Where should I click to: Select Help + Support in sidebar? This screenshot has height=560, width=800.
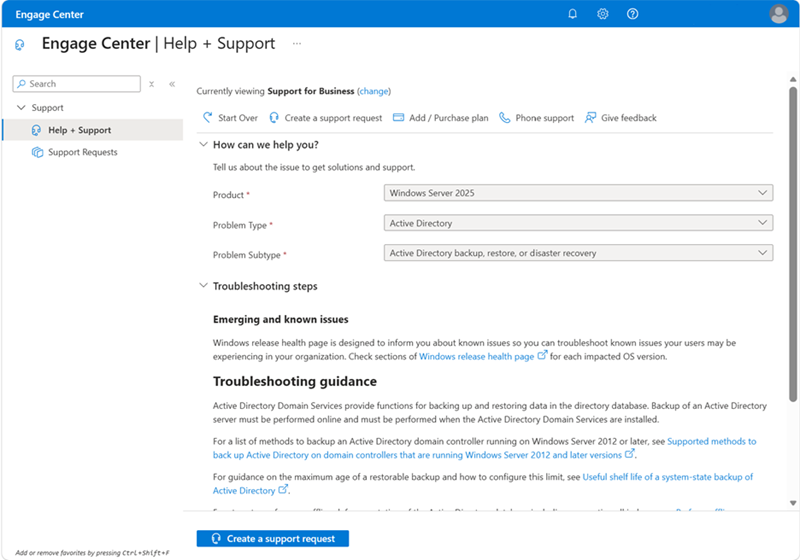(93, 130)
